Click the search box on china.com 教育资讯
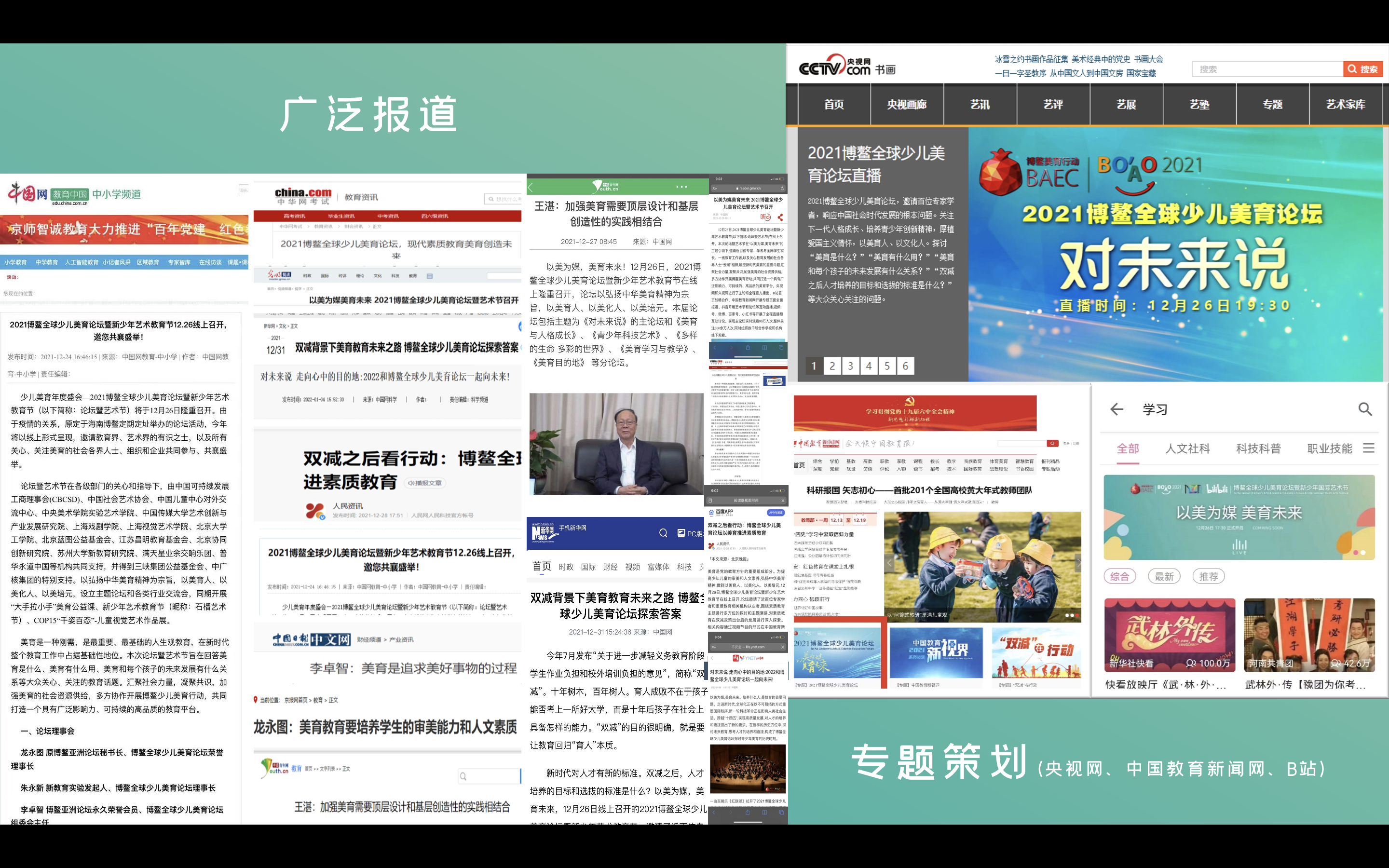This screenshot has width=1389, height=868. tap(503, 199)
